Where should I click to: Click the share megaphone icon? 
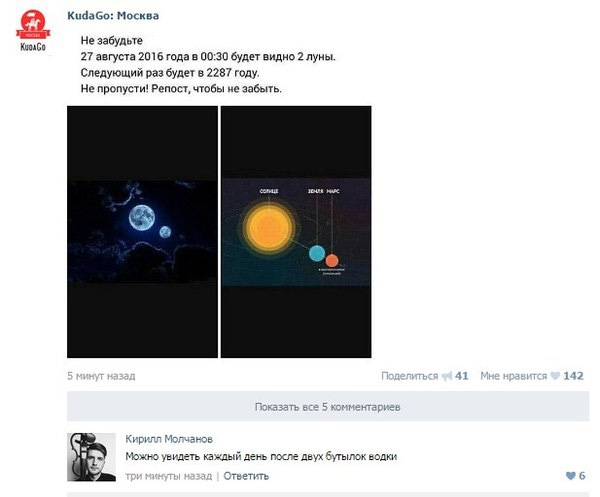pos(447,376)
